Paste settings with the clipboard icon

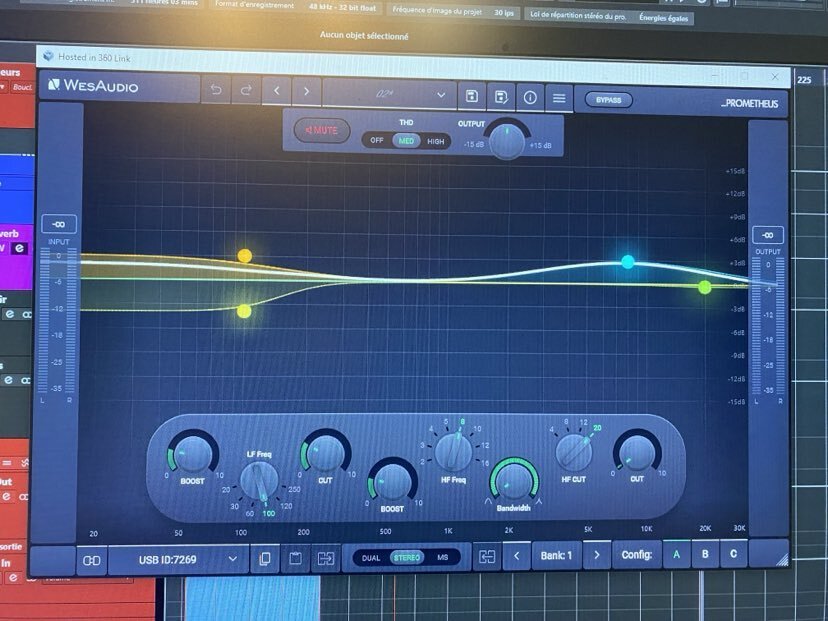[x=295, y=558]
